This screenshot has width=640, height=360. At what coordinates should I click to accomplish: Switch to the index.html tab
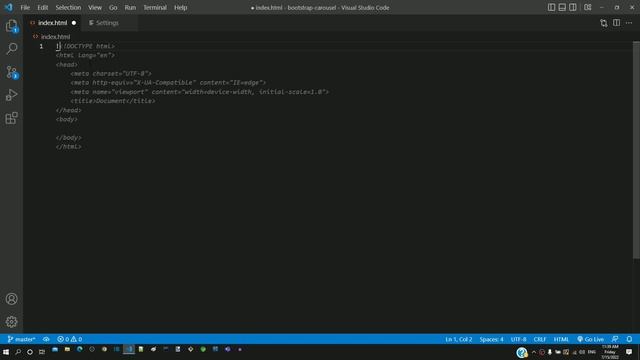coord(52,23)
